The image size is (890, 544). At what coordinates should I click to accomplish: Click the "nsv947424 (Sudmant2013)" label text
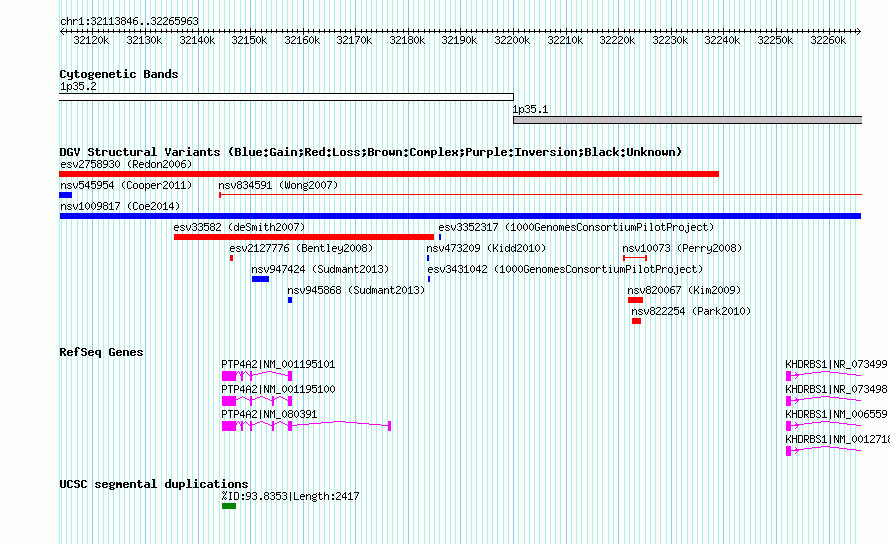320,269
